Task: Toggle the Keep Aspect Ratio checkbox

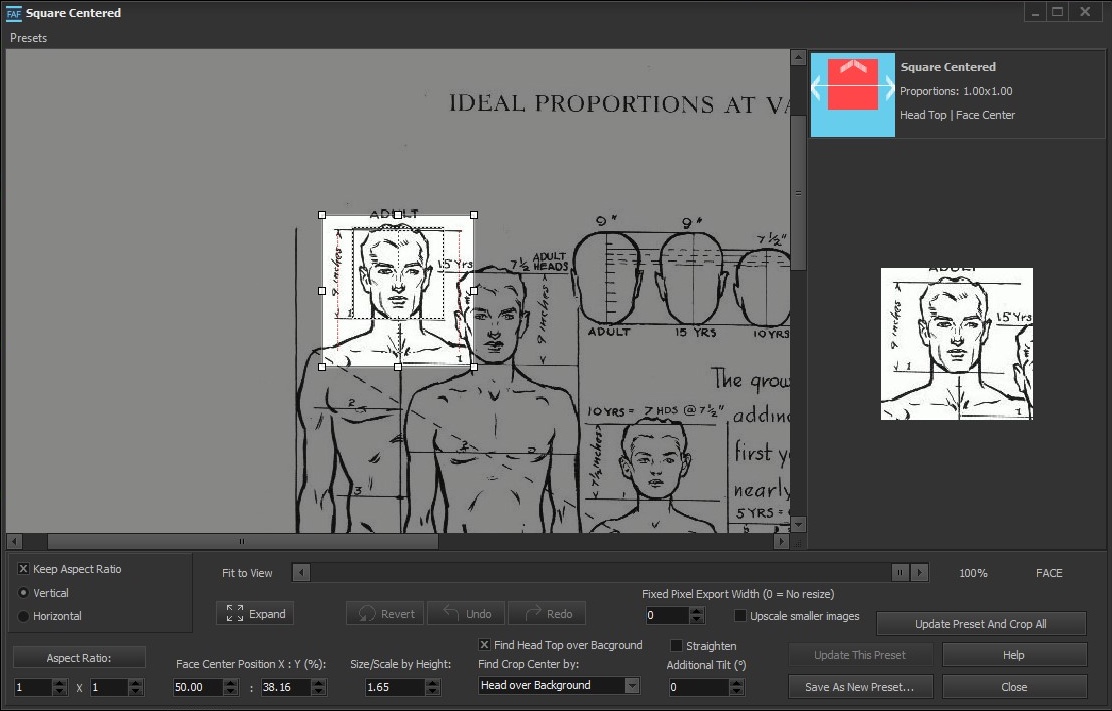Action: (22, 569)
